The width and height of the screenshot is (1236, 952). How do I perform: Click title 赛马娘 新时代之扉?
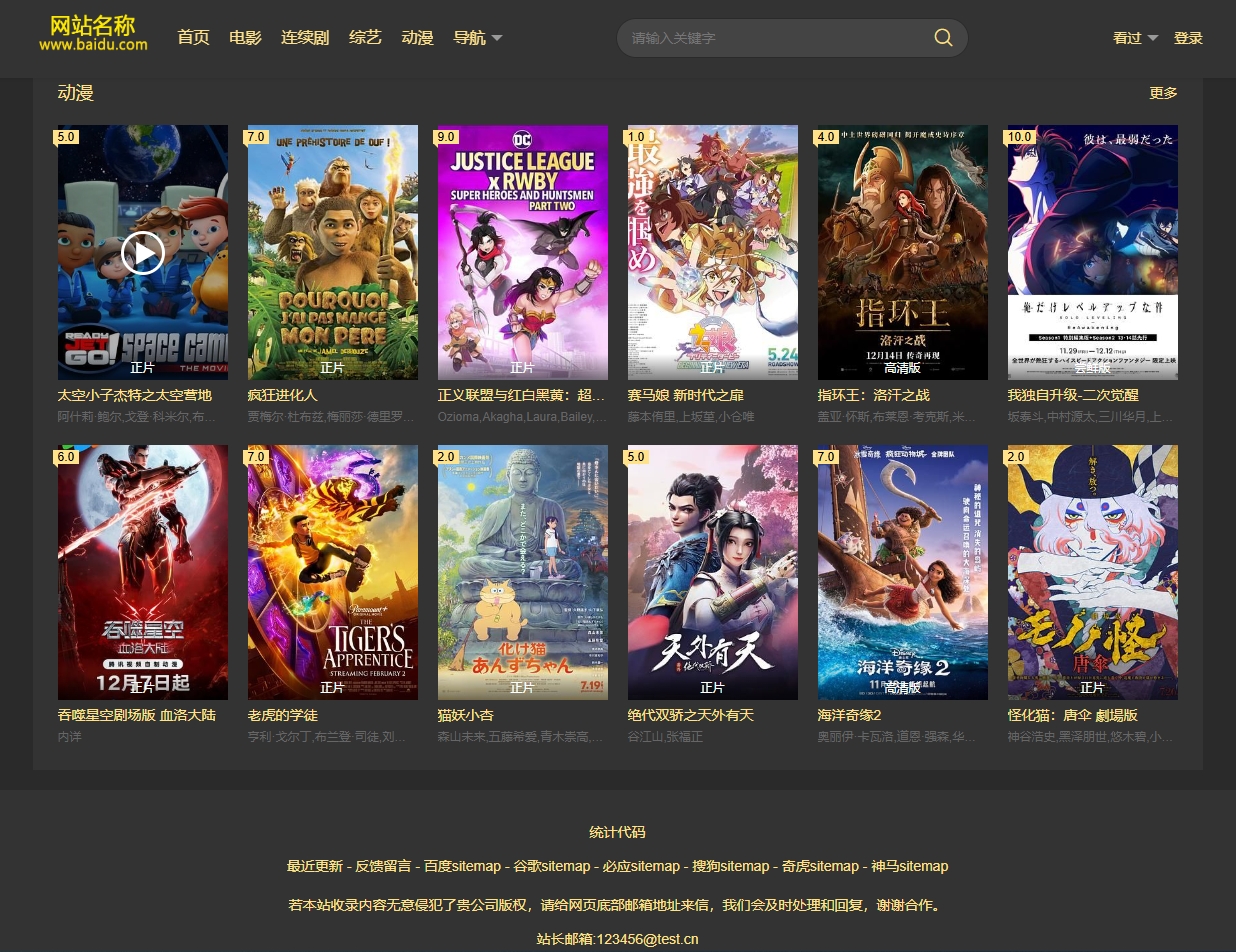[x=686, y=395]
